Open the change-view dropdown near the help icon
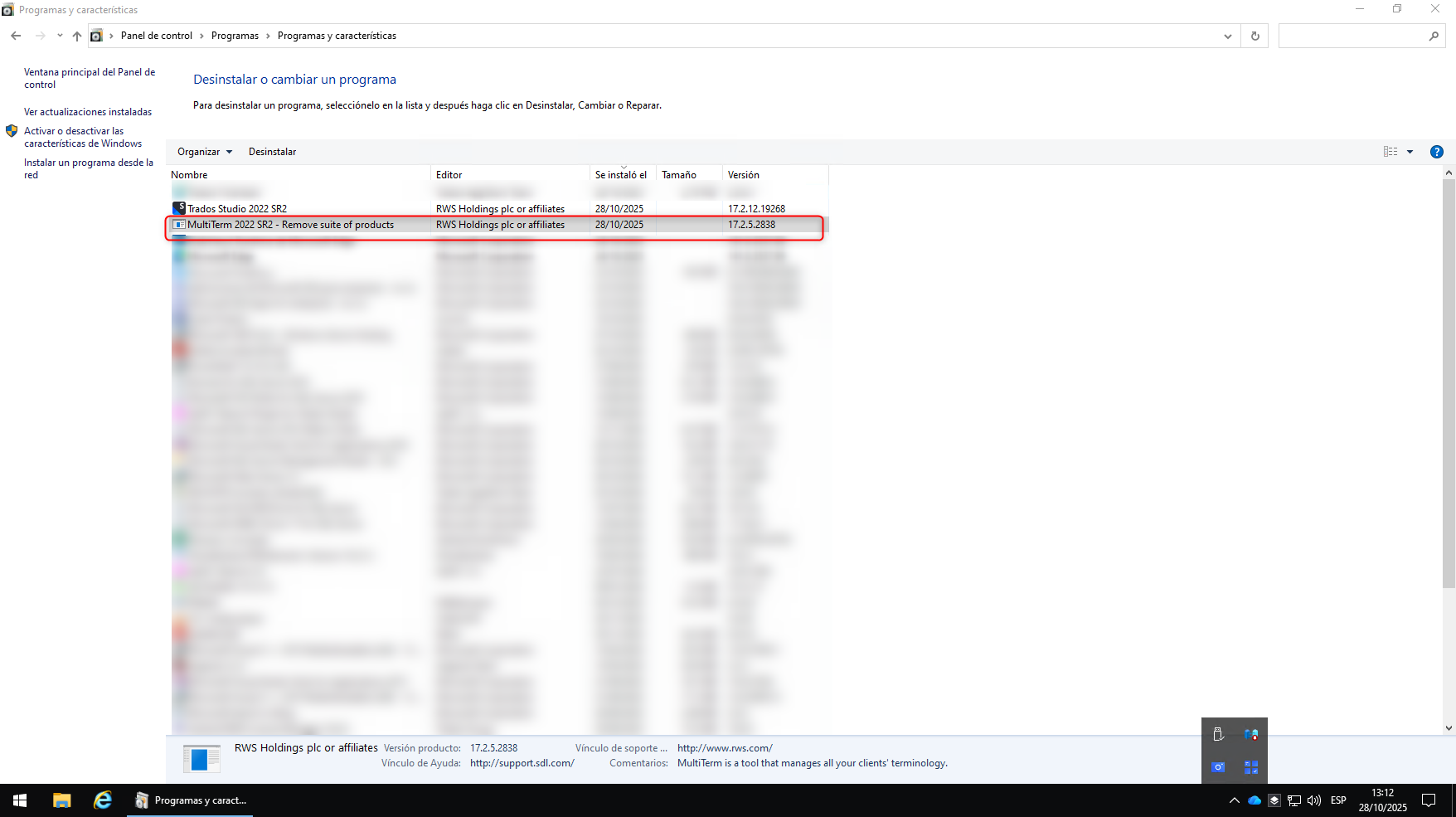This screenshot has width=1456, height=817. pos(1410,152)
